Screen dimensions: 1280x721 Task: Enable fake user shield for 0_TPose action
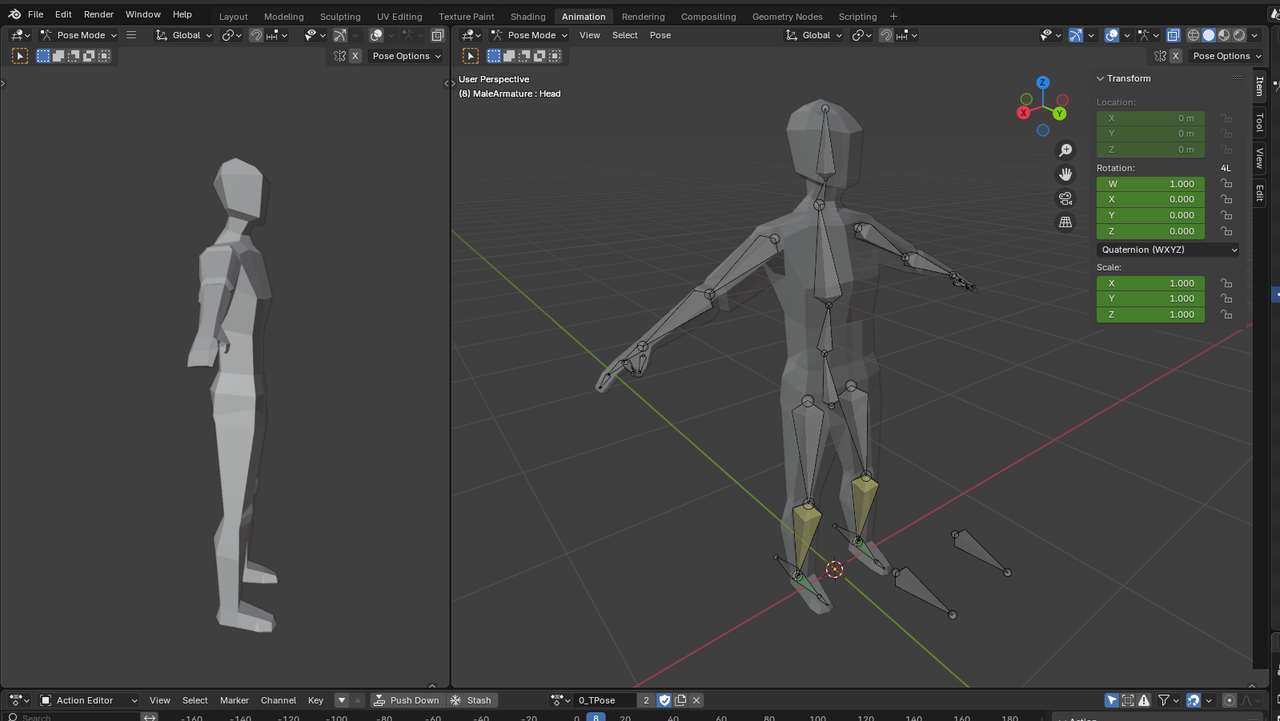point(664,700)
